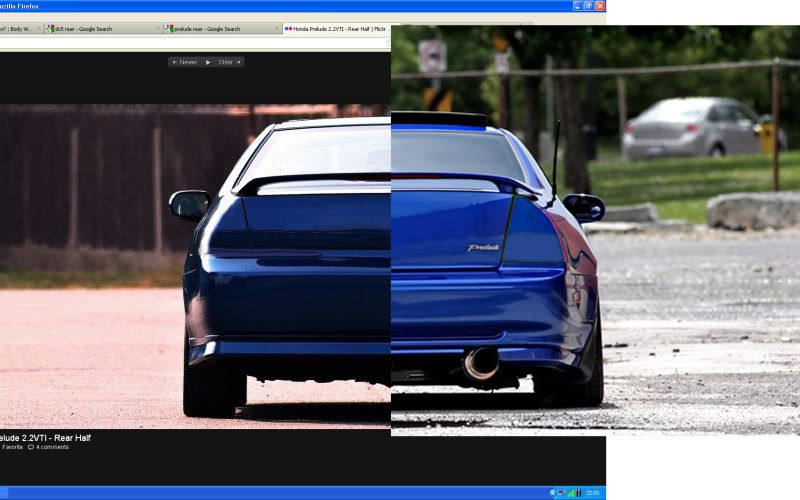Image resolution: width=800 pixels, height=500 pixels.
Task: Switch to the 'prelude rear - Google Search' tab
Action: [223, 29]
